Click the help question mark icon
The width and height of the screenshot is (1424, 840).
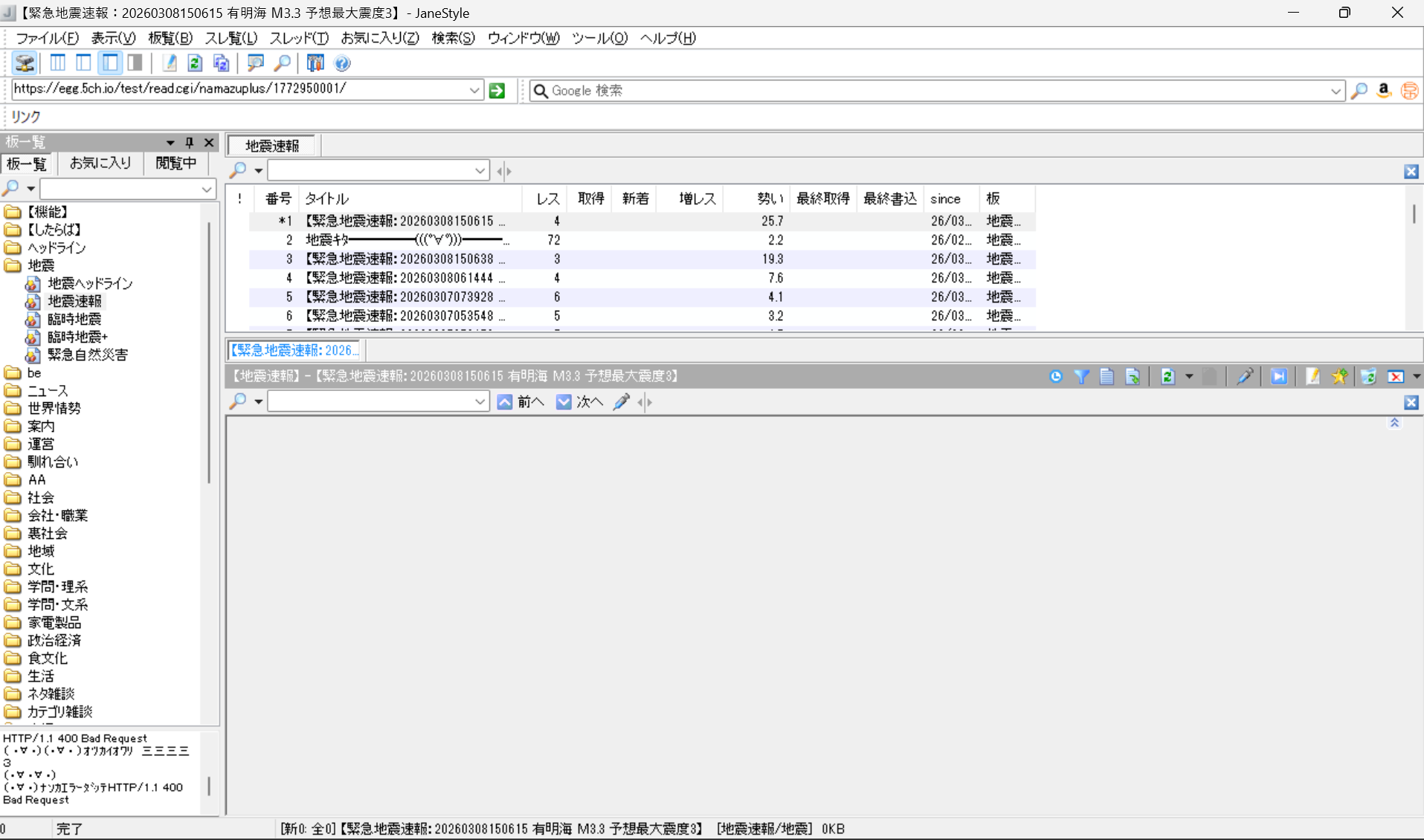pos(342,64)
